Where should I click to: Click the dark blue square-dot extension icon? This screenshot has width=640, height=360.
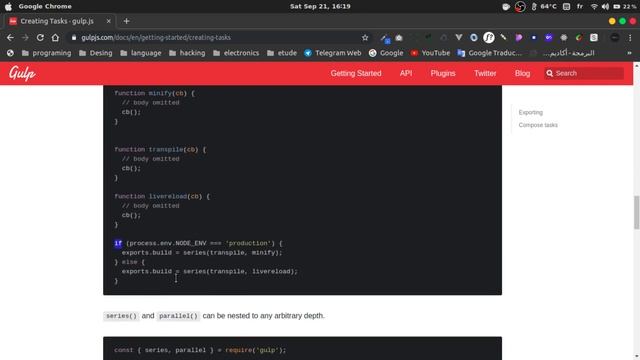tap(533, 38)
